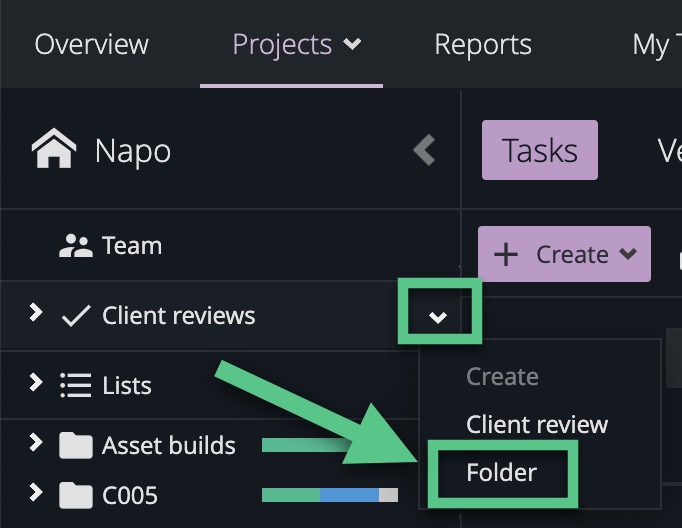This screenshot has width=682, height=528.
Task: Click the Client reviews checkmark icon
Action: [x=76, y=316]
